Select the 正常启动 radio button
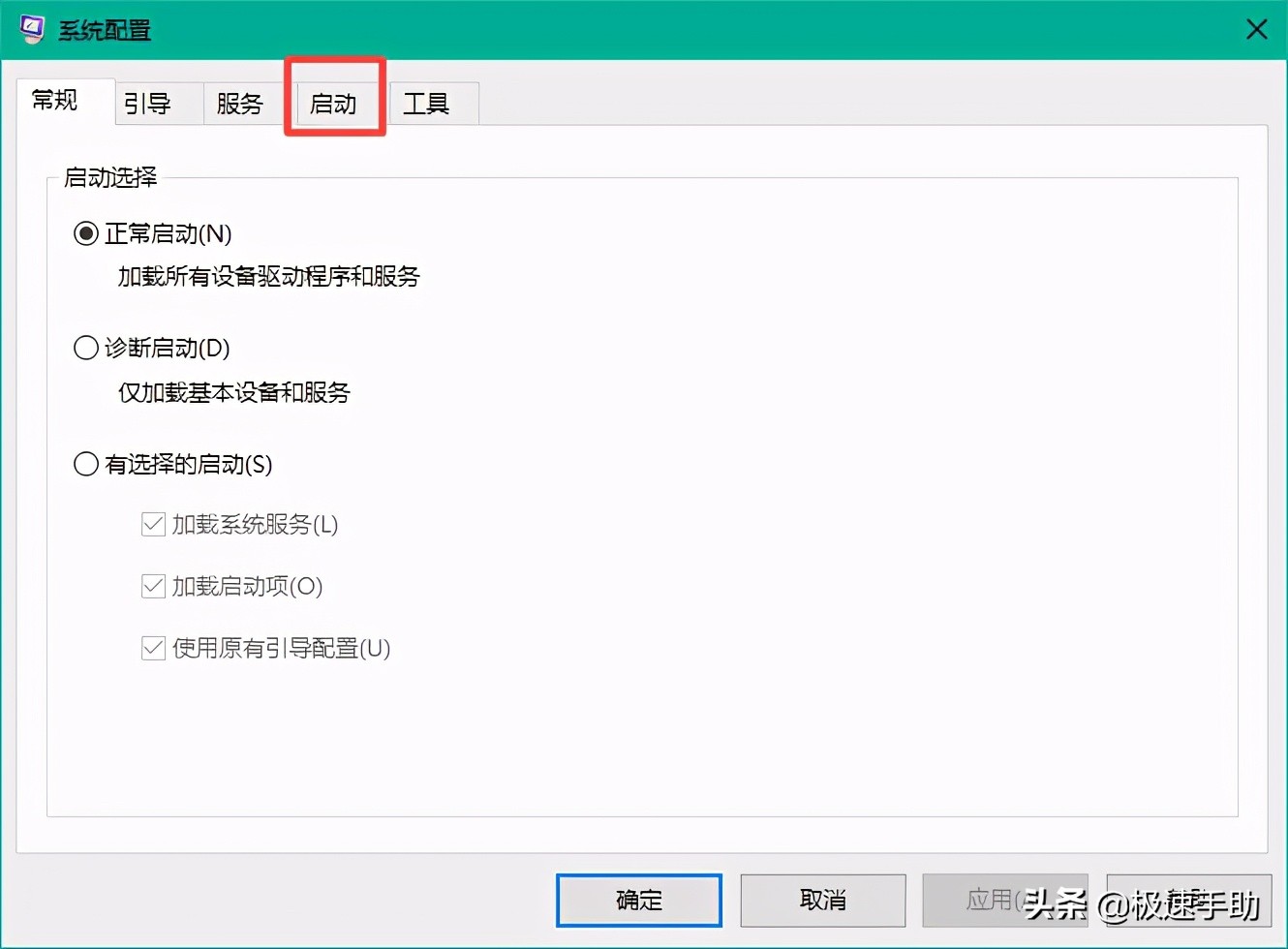This screenshot has width=1288, height=949. click(85, 232)
